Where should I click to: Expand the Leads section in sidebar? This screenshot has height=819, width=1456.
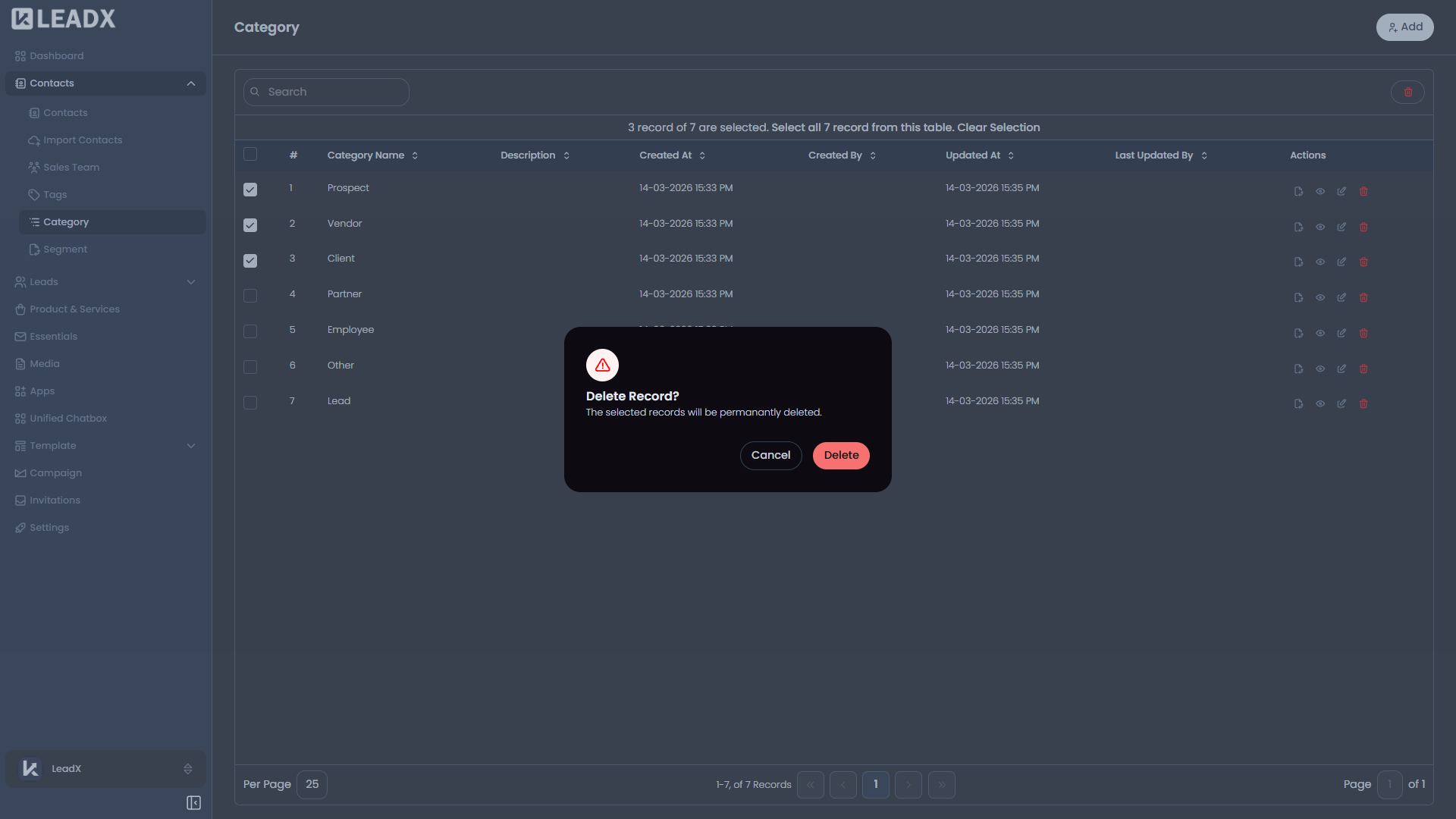click(x=191, y=281)
